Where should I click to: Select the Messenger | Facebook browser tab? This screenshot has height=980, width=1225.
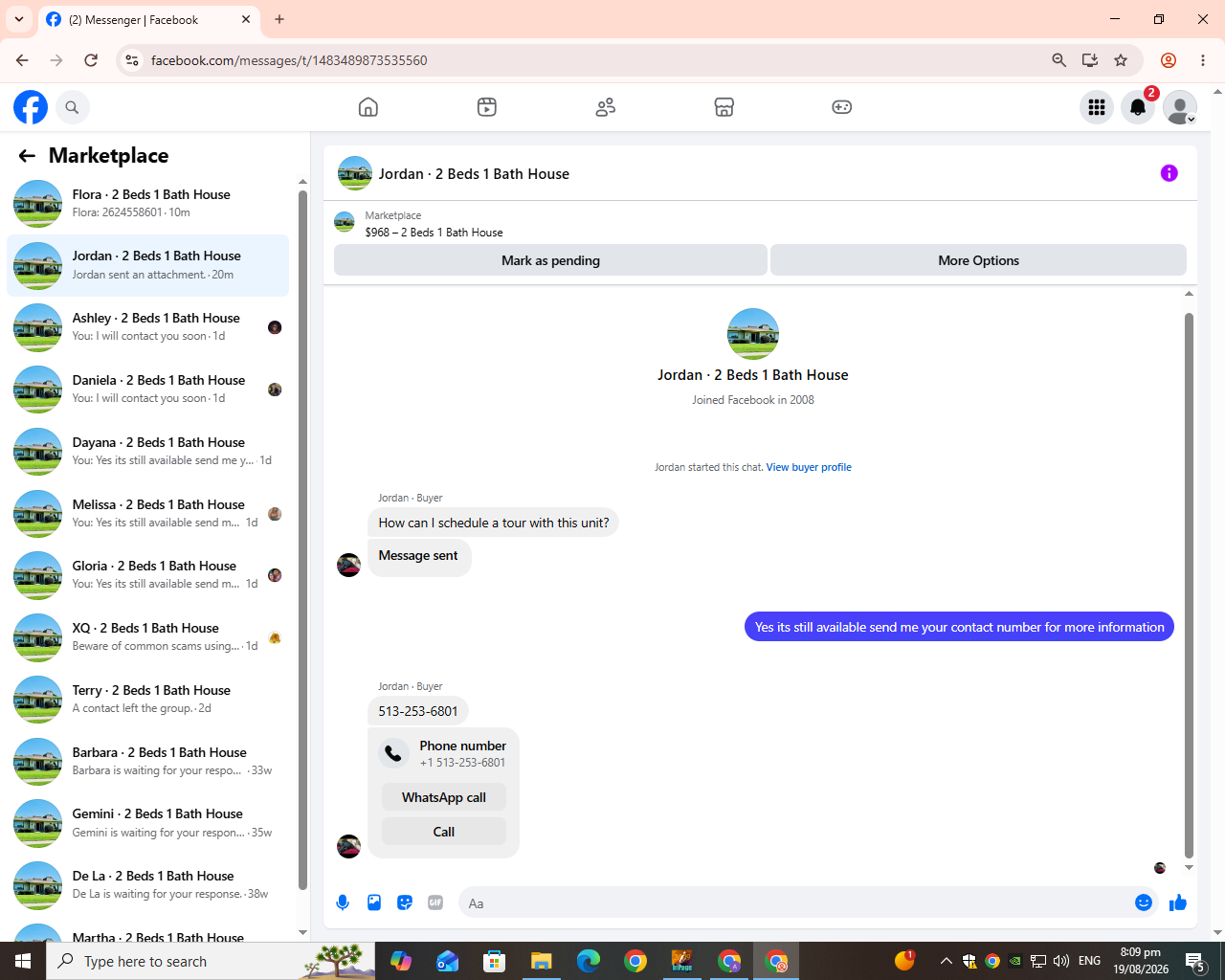point(148,19)
